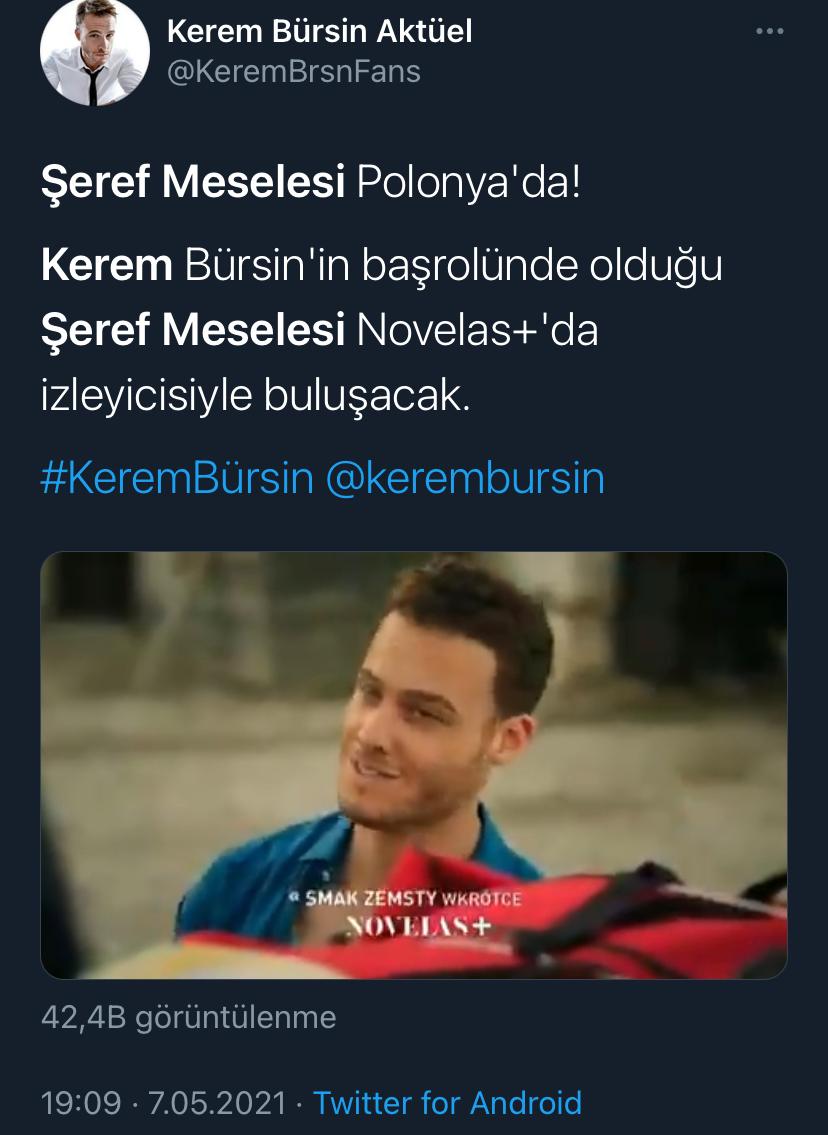Click the 19:09 timestamp
The width and height of the screenshot is (828, 1135).
pos(81,1103)
